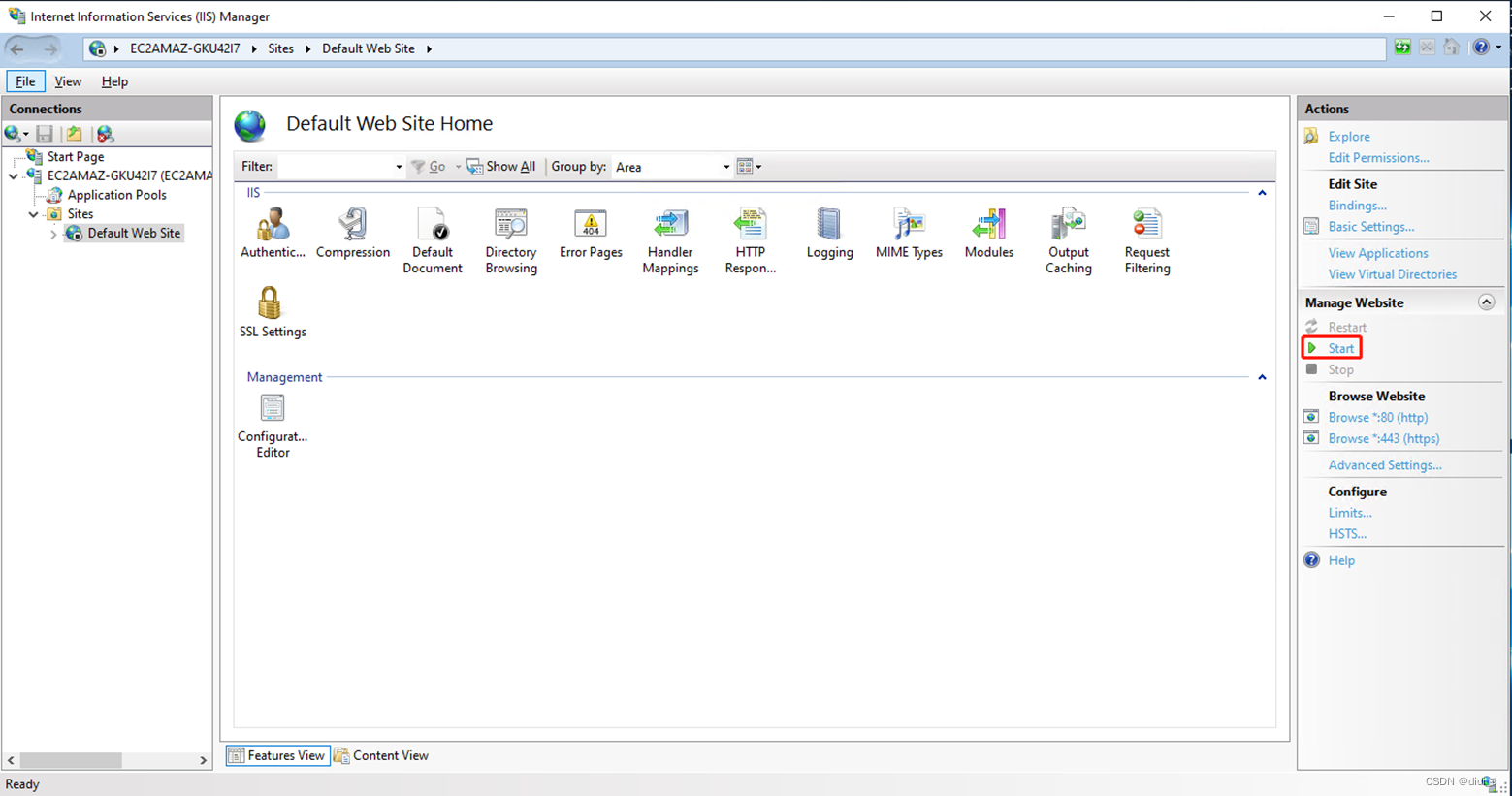
Task: Click View Virtual Directories link
Action: [x=1392, y=274]
